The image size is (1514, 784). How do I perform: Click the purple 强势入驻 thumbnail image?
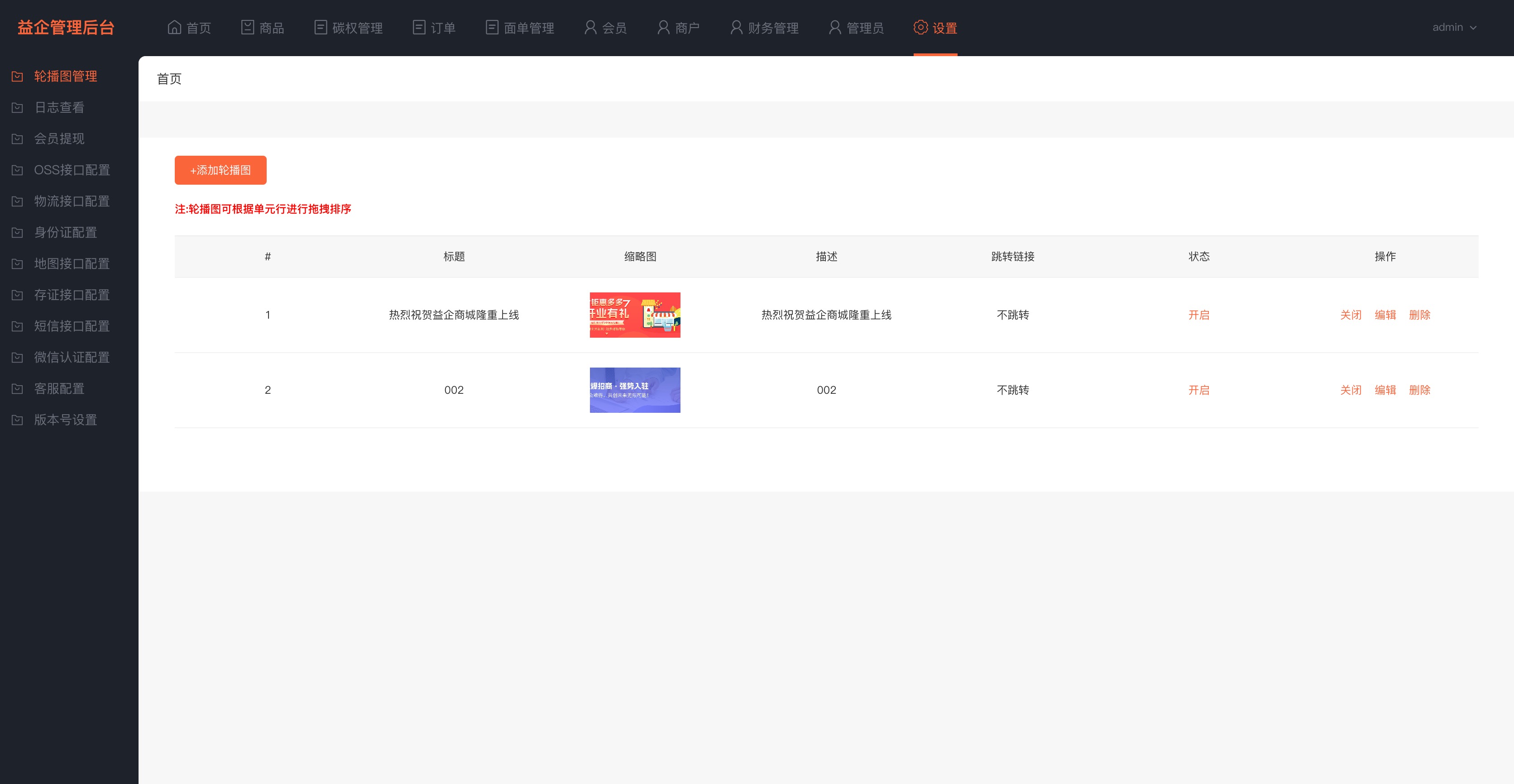point(635,390)
